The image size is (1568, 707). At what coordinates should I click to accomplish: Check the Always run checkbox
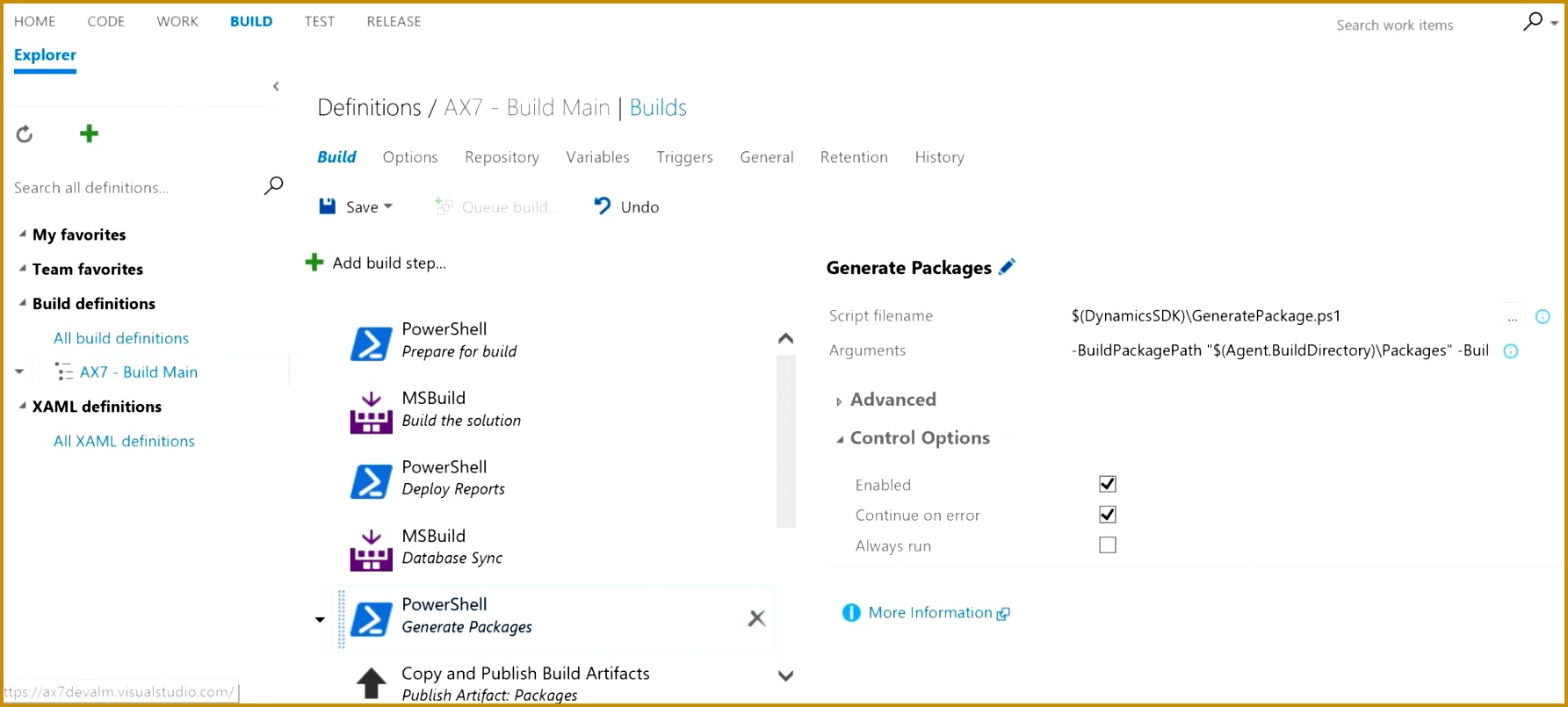point(1108,545)
